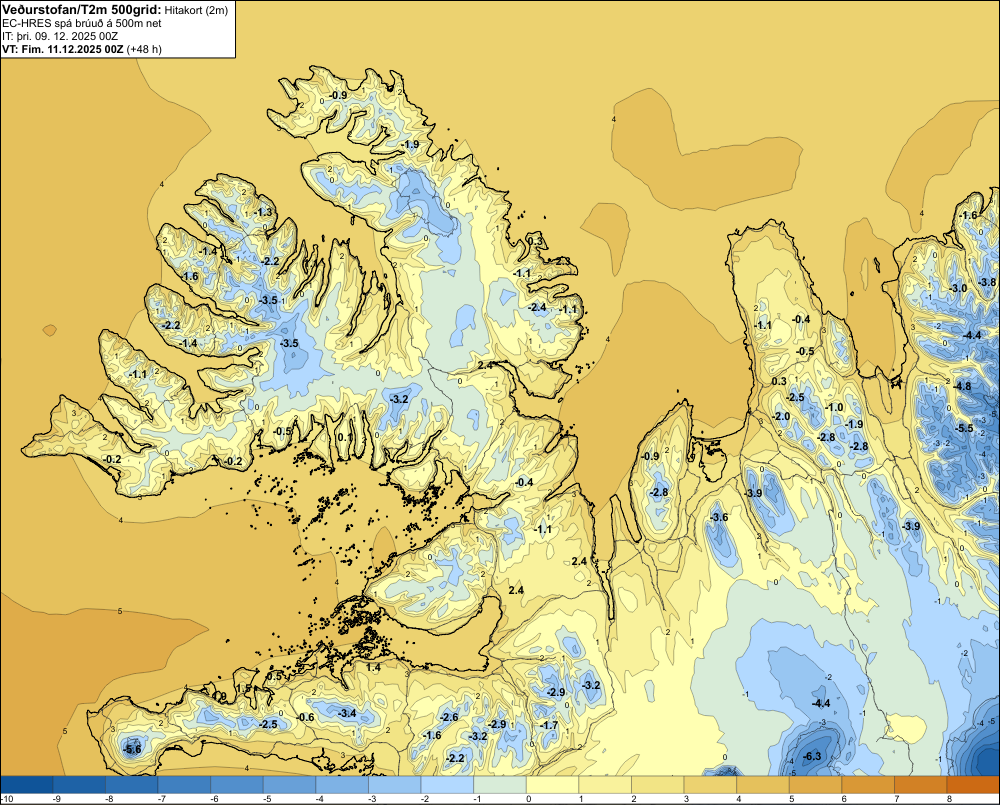Click the legend color segment between -4 and -3
Image resolution: width=1000 pixels, height=805 pixels.
[x=342, y=784]
